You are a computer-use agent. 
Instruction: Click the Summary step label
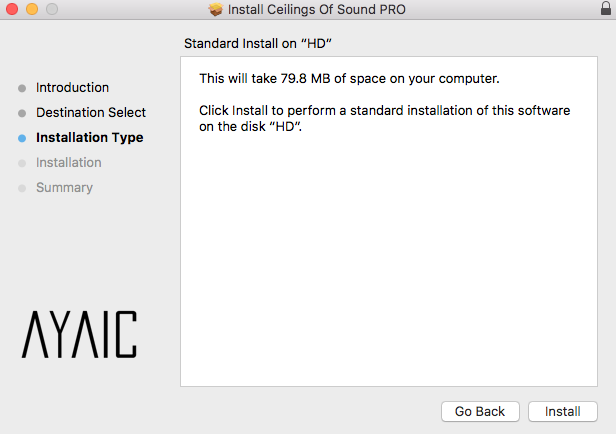64,188
